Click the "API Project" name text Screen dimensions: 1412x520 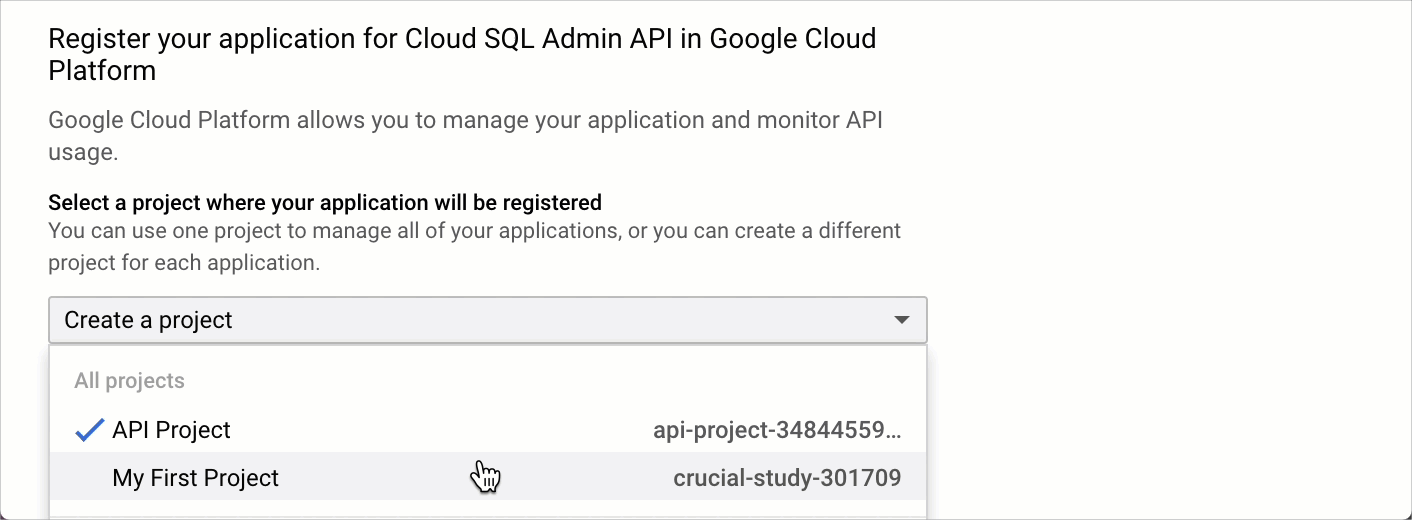[x=171, y=430]
